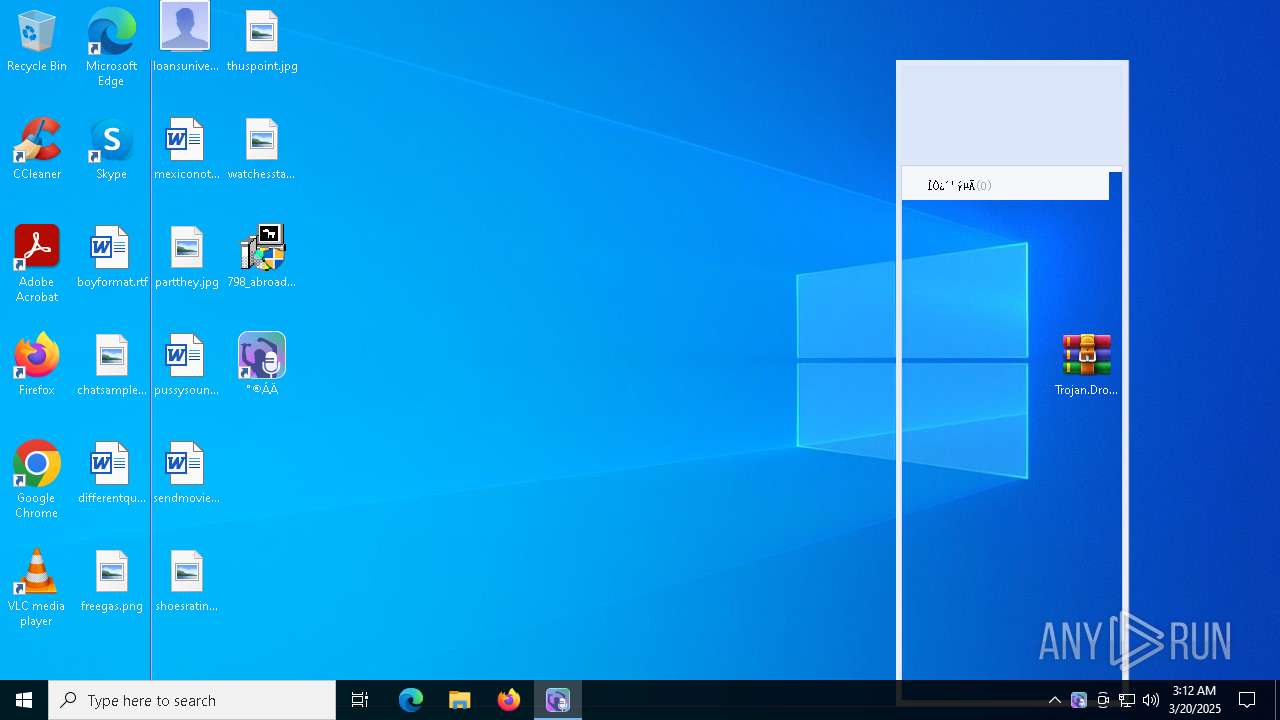Select the sendmovie... Word document
The width and height of the screenshot is (1280, 720).
coord(186,474)
